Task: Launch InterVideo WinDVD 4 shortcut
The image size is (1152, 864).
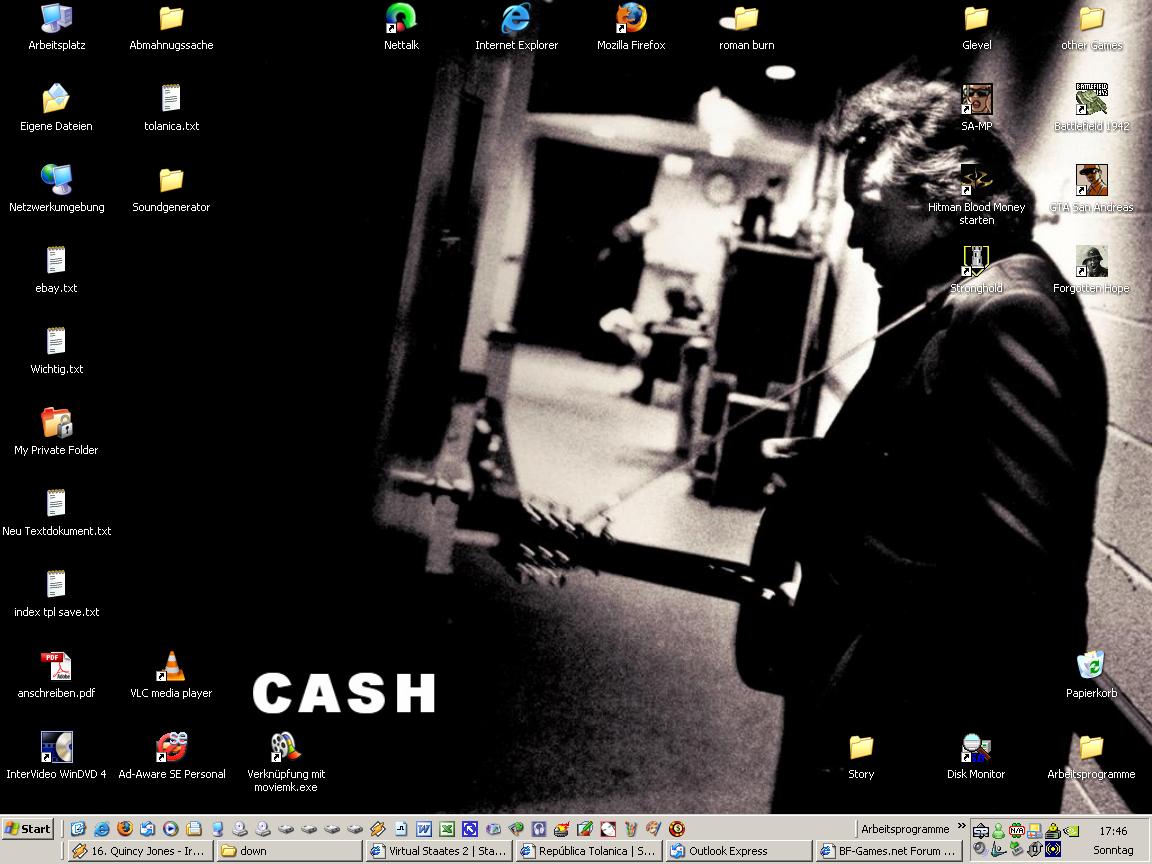Action: [x=57, y=755]
